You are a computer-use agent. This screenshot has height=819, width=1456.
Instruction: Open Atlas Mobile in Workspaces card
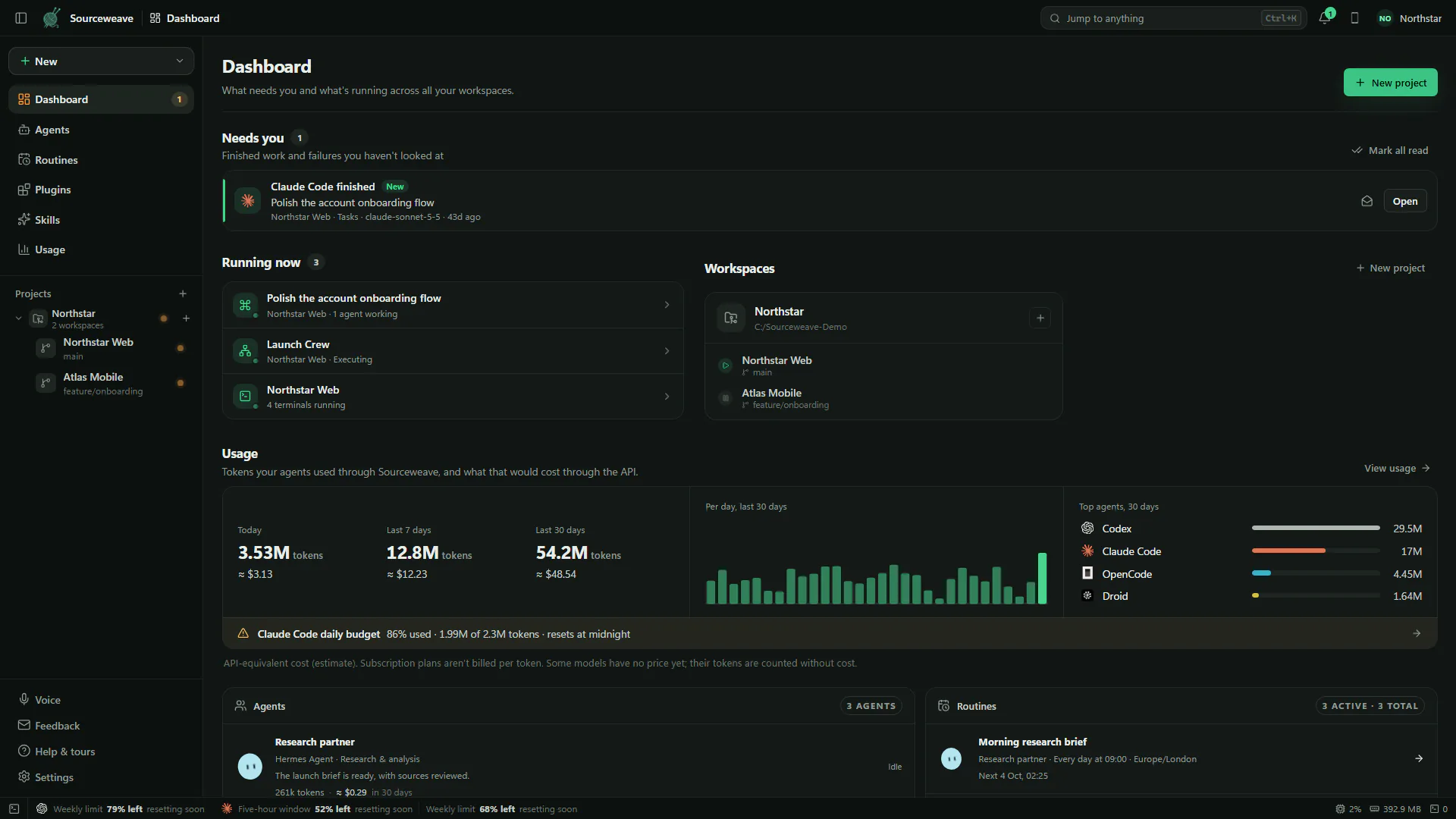(883, 398)
